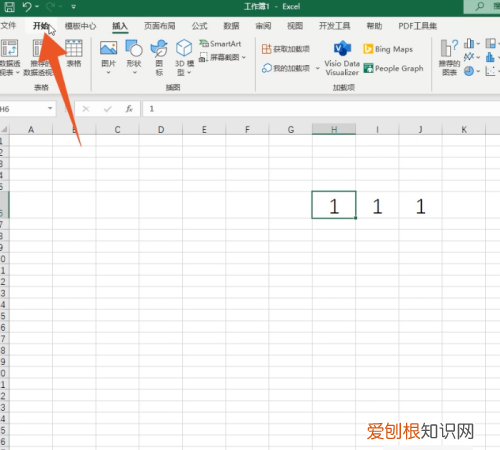Viewport: 500px width, 450px height.
Task: Insert Pictures (图片) icon
Action: coord(108,48)
